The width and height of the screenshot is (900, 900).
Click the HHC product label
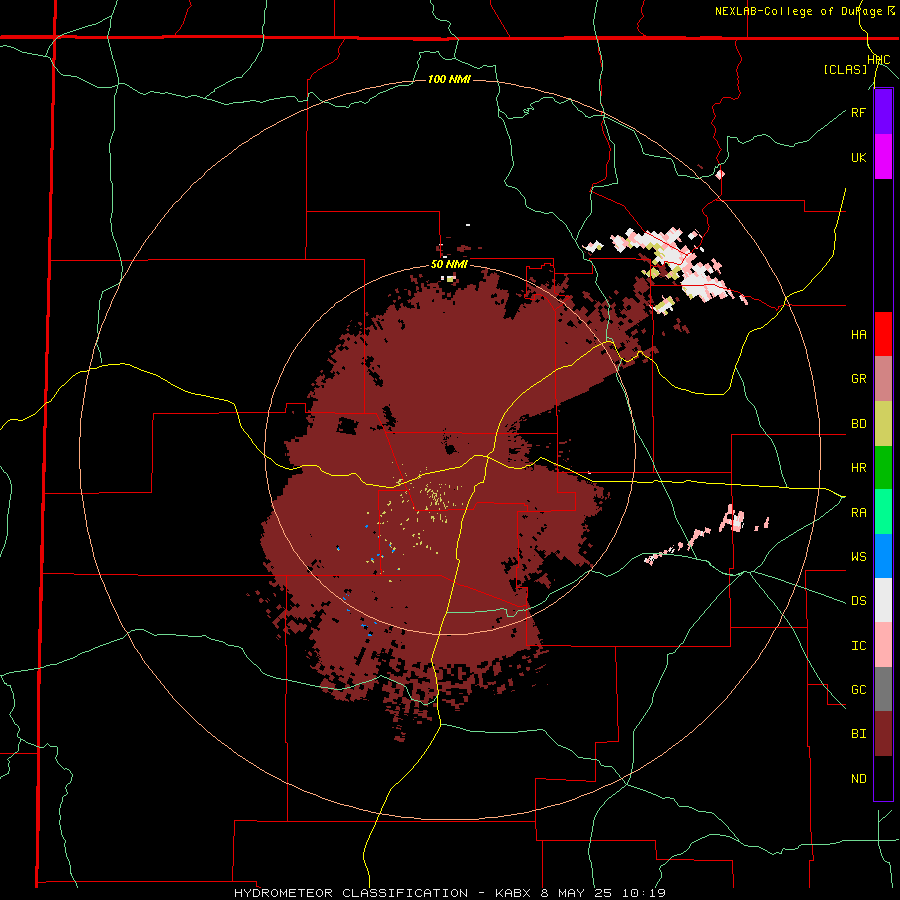[x=879, y=60]
